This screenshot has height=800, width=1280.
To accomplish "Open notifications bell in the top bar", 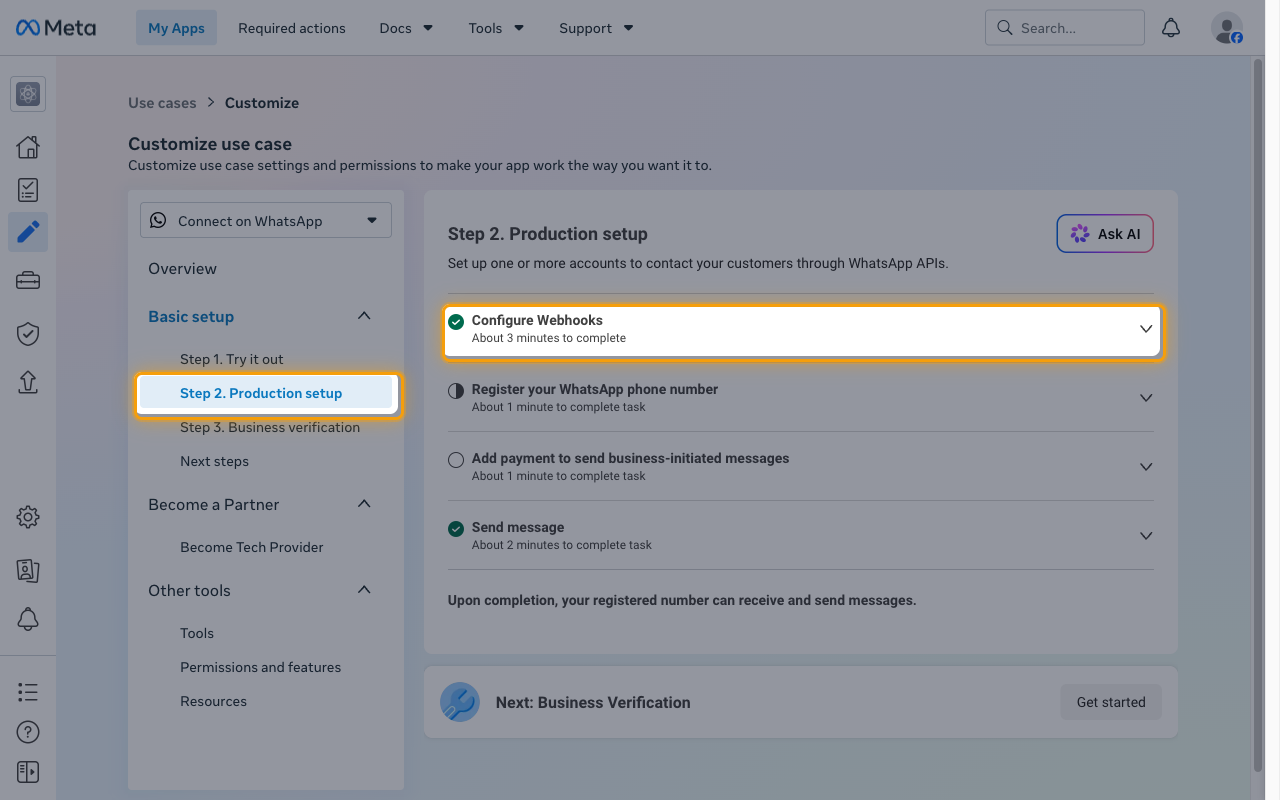I will (1171, 28).
